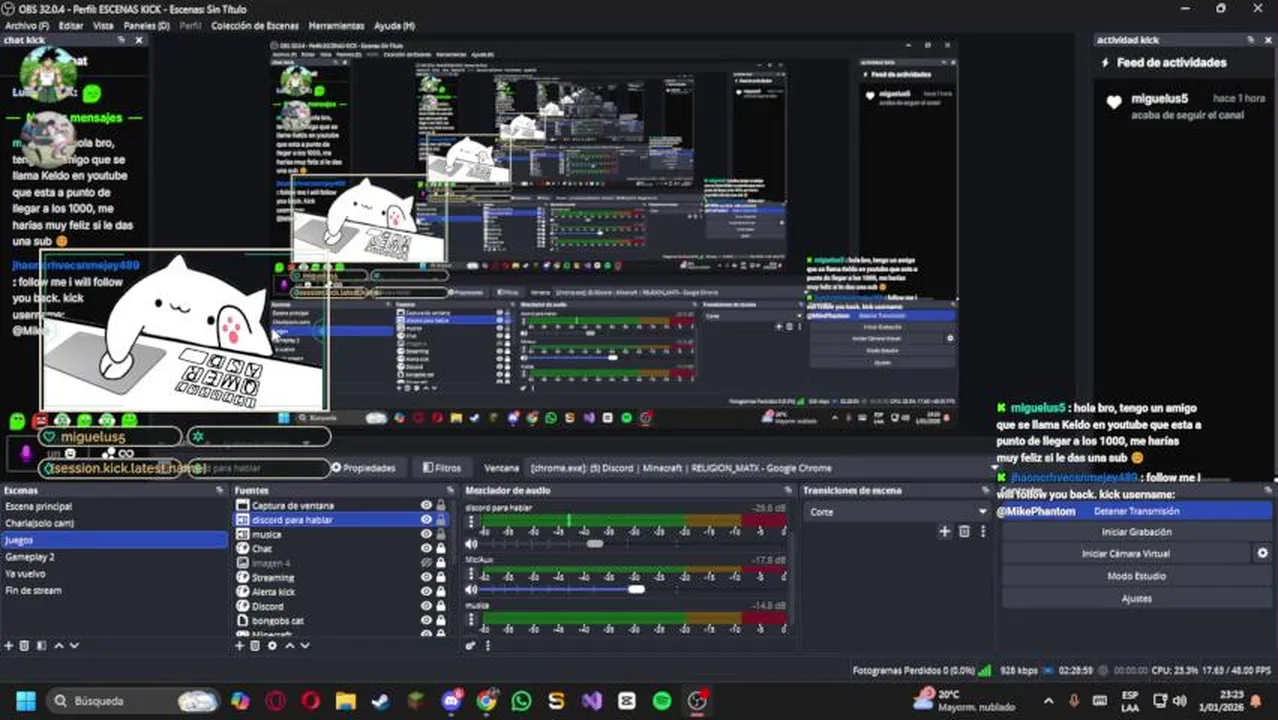This screenshot has height=720, width=1278.
Task: Toggle lock on Discord source
Action: pos(441,606)
